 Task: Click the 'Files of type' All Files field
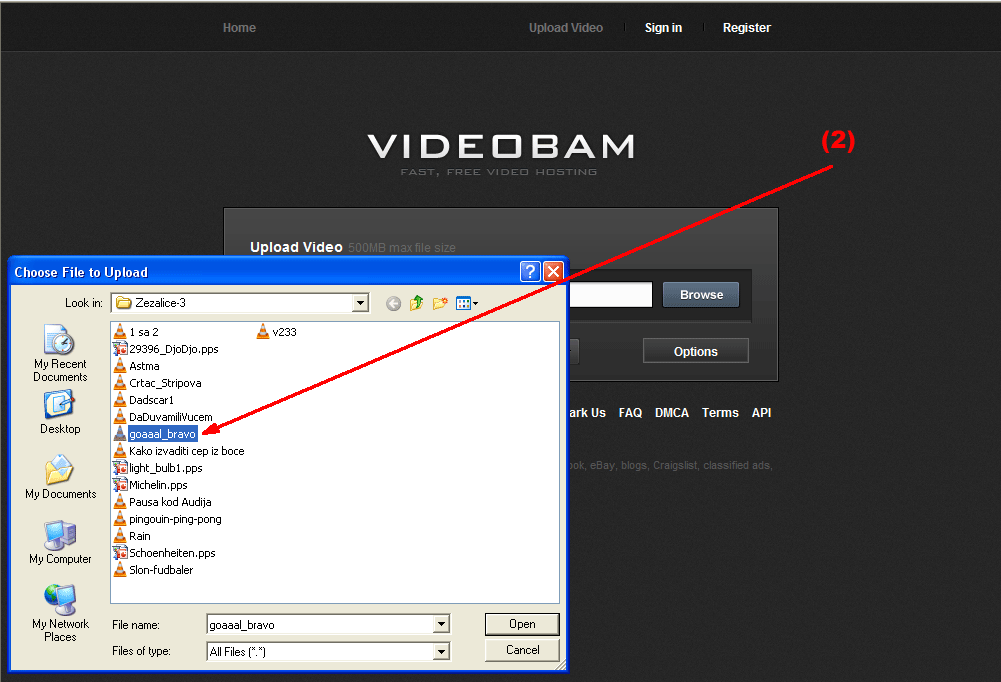(321, 651)
